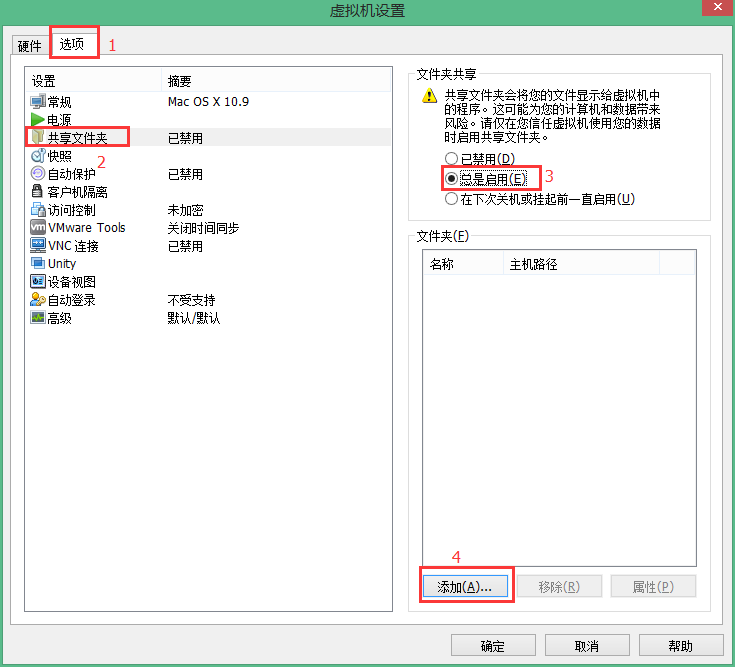Select the Unity row label
Viewport: 735px width, 667px height.
pos(62,263)
